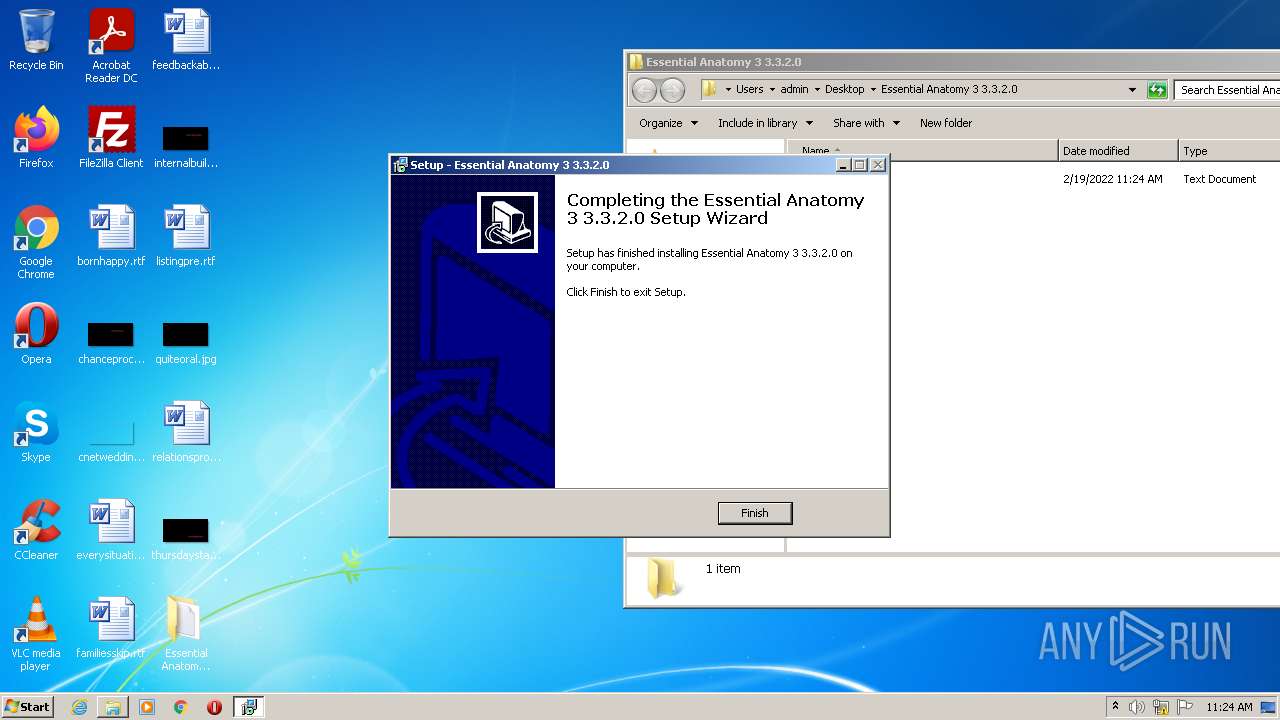Screen dimensions: 1280x720
Task: Open the network tray icon
Action: click(x=1161, y=707)
